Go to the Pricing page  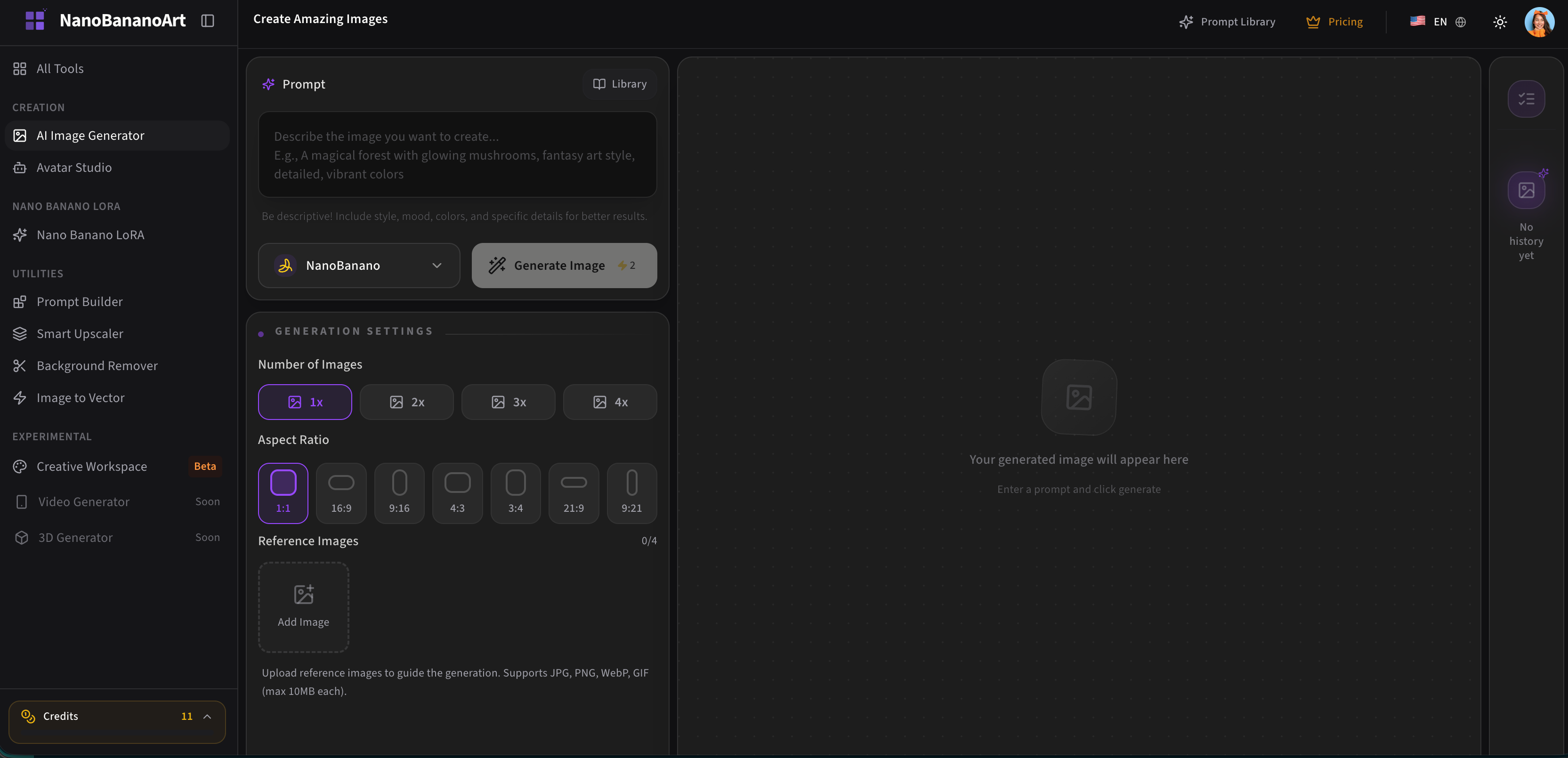(x=1335, y=21)
